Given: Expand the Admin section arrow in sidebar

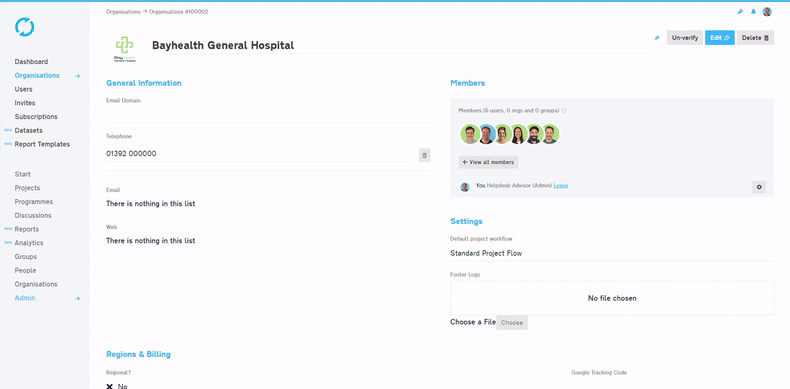Looking at the screenshot, I should pos(78,298).
